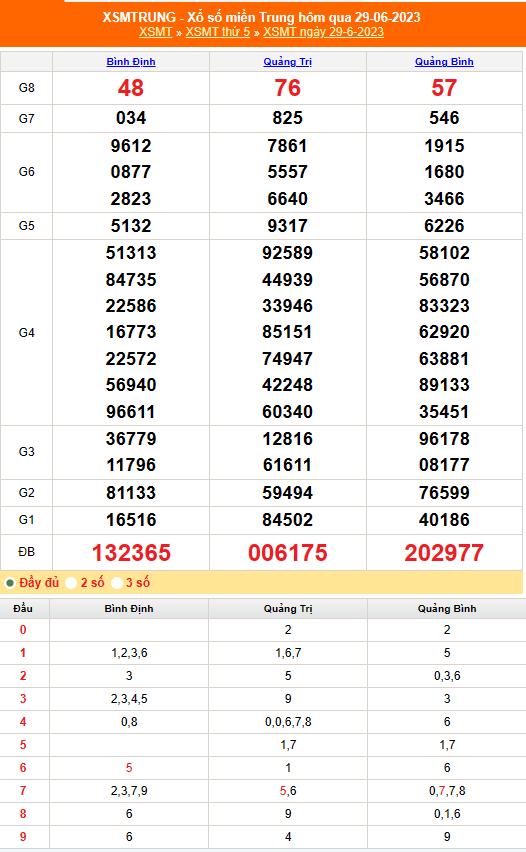Click Bình Định tails 2,3,7,9
Viewport: 526px width, 852px height.
[129, 791]
